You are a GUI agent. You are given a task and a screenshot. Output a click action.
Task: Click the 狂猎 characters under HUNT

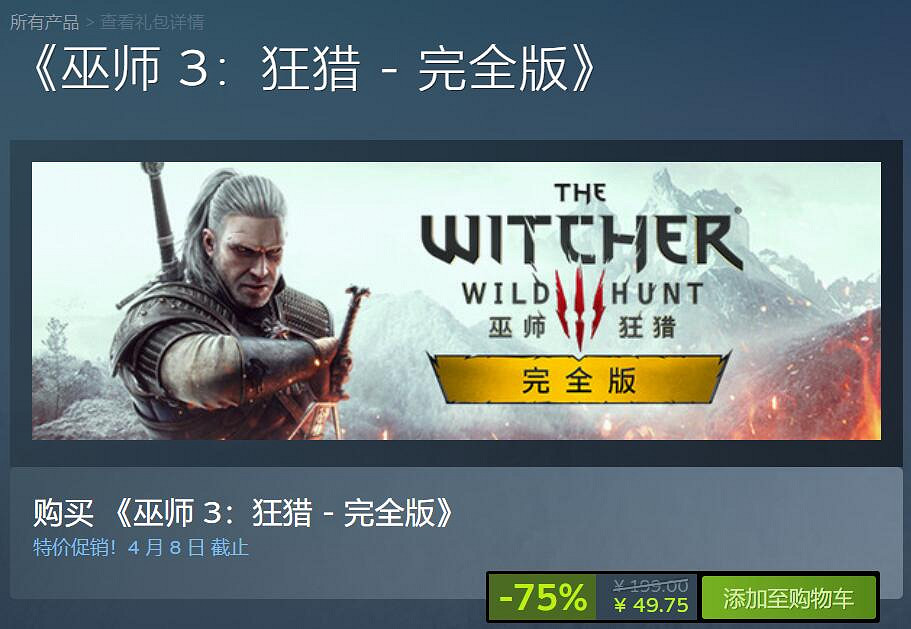point(647,327)
